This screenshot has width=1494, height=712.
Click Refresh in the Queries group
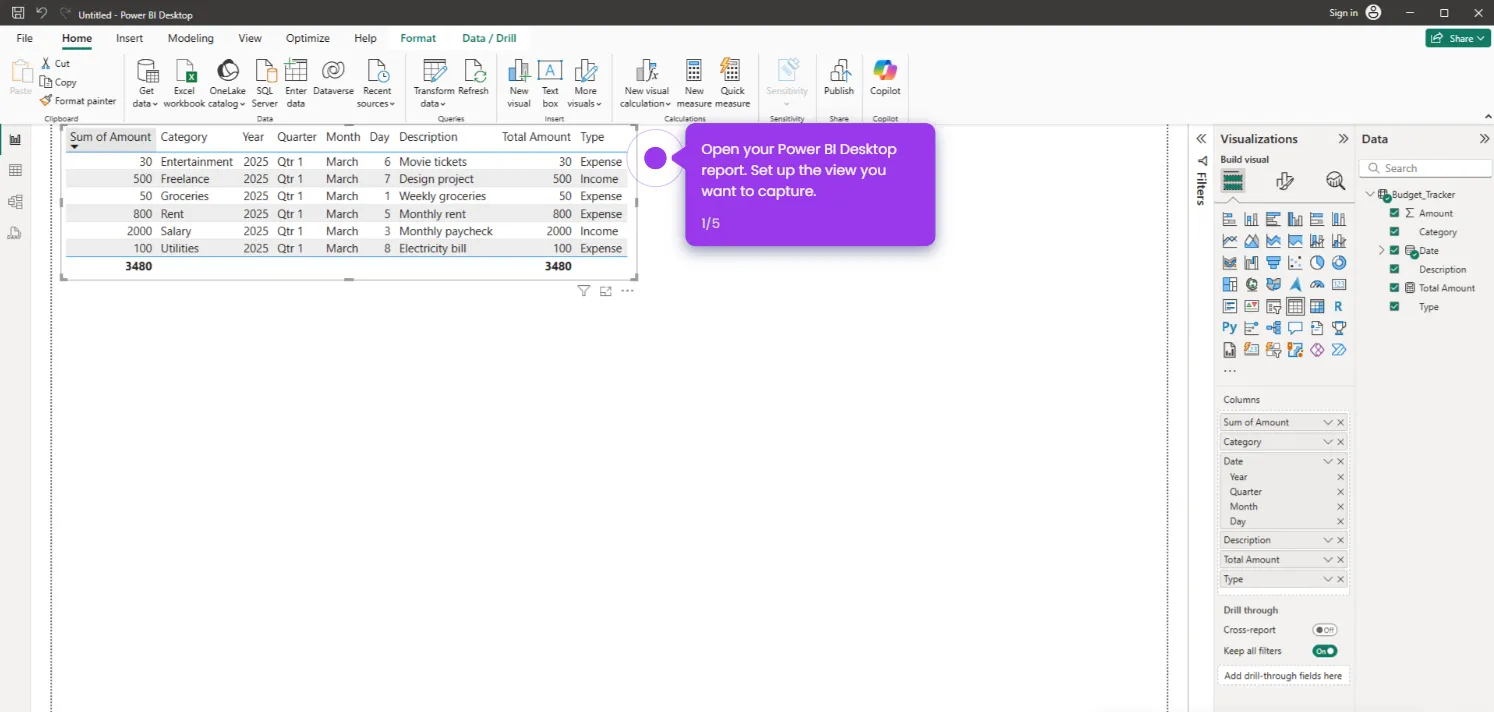tap(474, 78)
